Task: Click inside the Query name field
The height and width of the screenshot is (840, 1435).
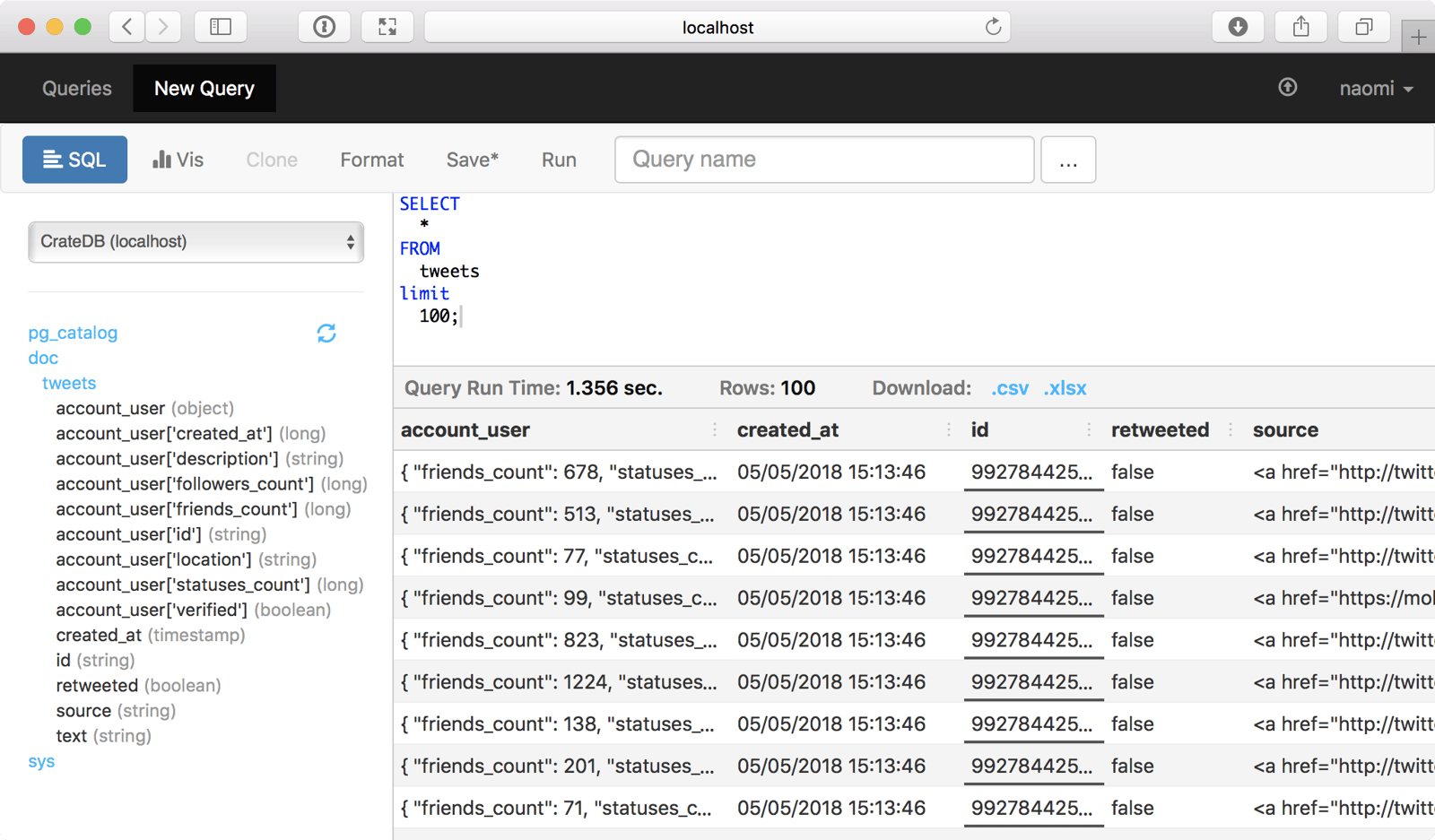Action: 823,159
